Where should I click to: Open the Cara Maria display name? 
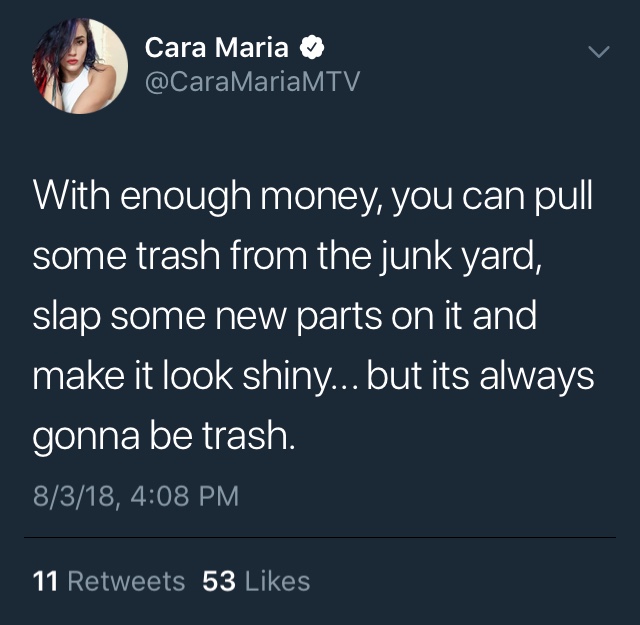click(217, 47)
